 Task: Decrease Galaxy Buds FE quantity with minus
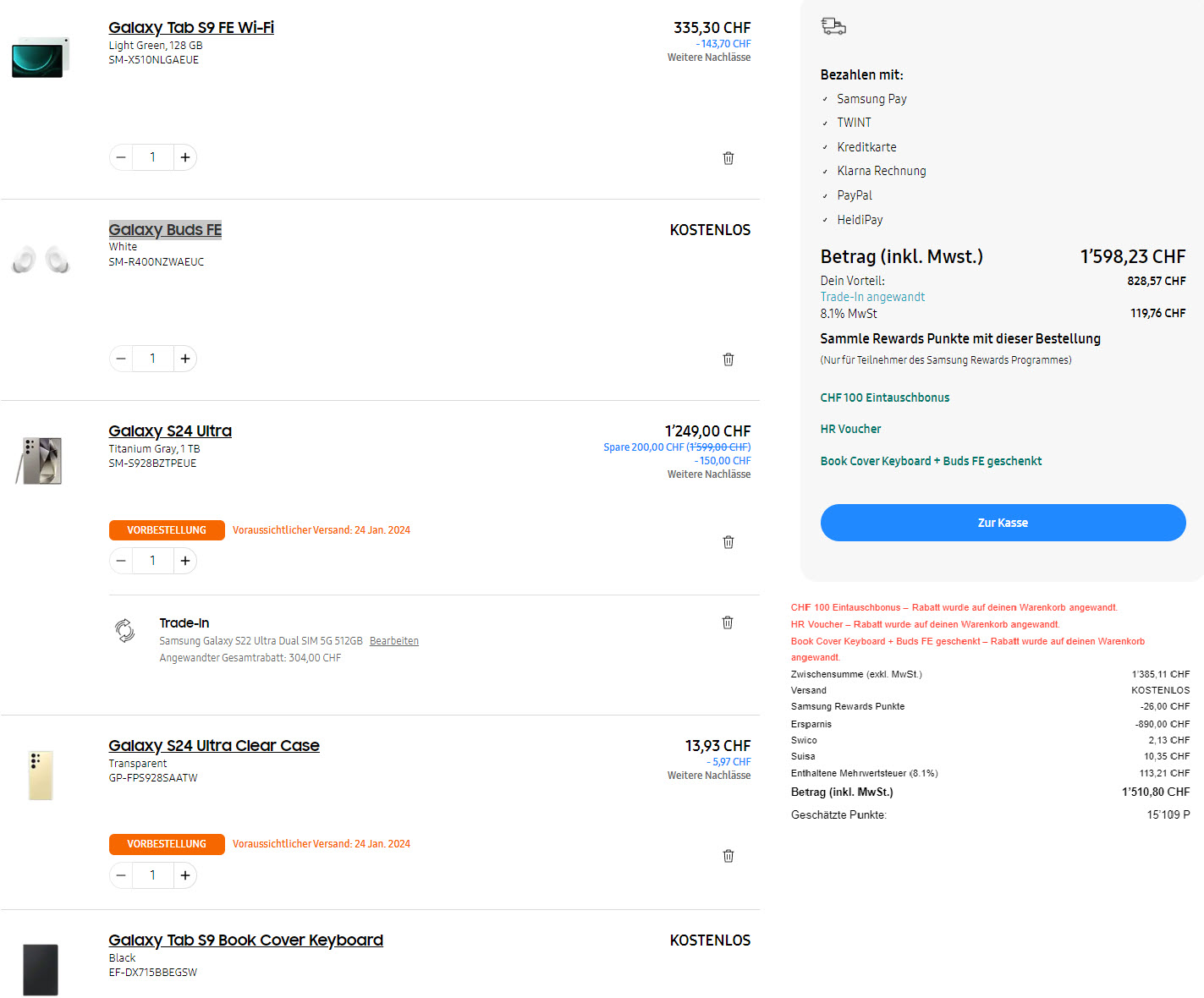121,359
